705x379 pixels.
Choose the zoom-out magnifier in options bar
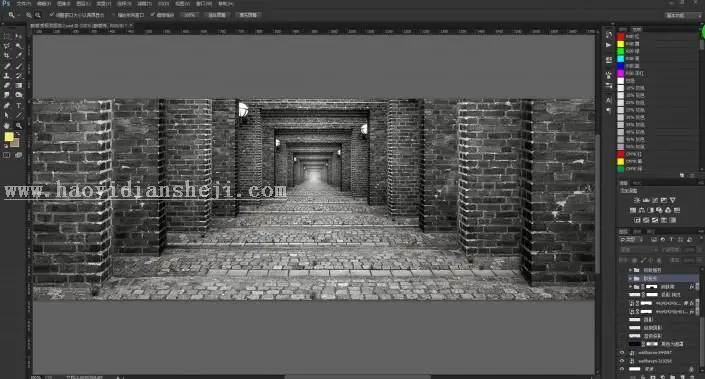tap(38, 15)
